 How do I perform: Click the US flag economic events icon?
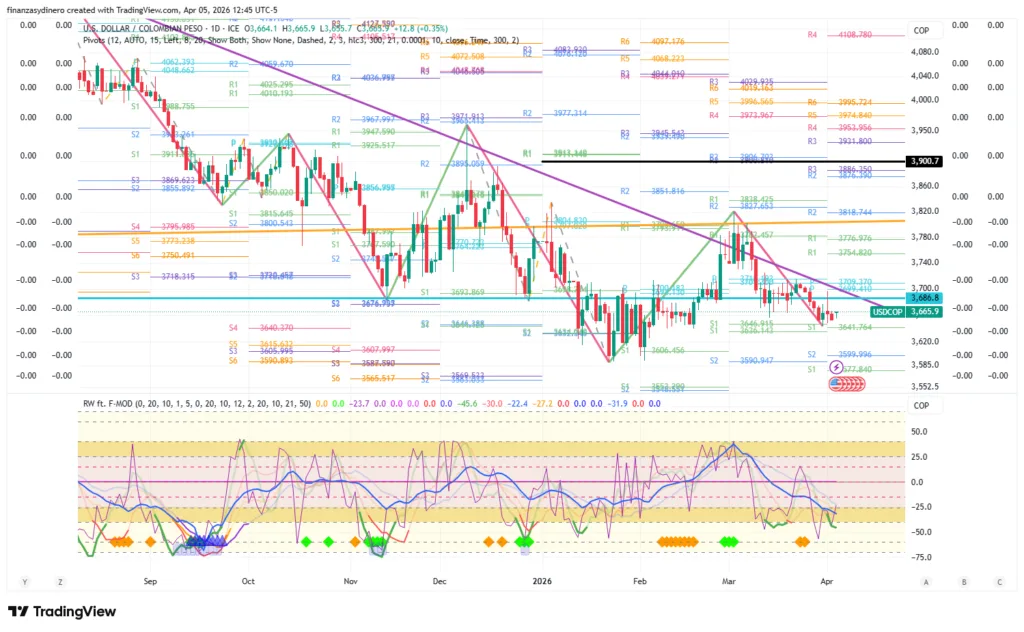(838, 383)
